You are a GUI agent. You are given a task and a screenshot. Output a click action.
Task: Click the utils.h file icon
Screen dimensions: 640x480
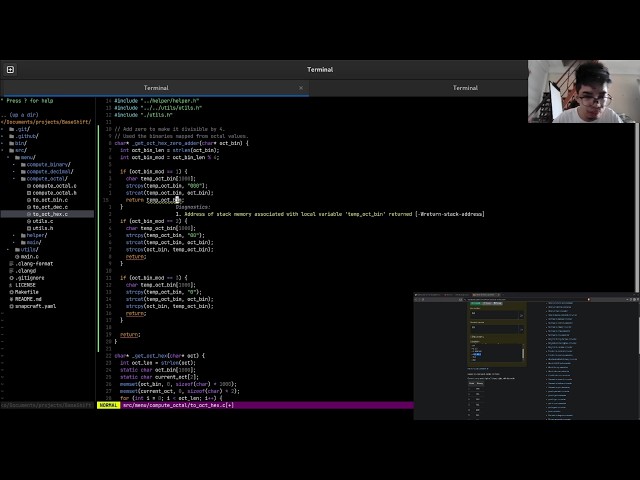pos(29,228)
